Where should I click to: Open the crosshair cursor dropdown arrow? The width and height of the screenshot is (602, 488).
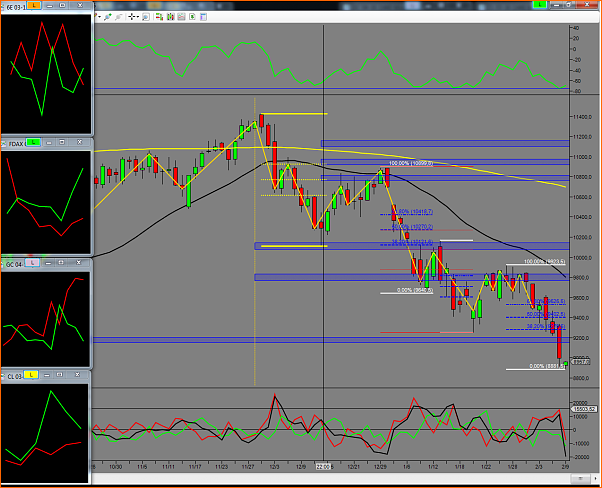(138, 17)
